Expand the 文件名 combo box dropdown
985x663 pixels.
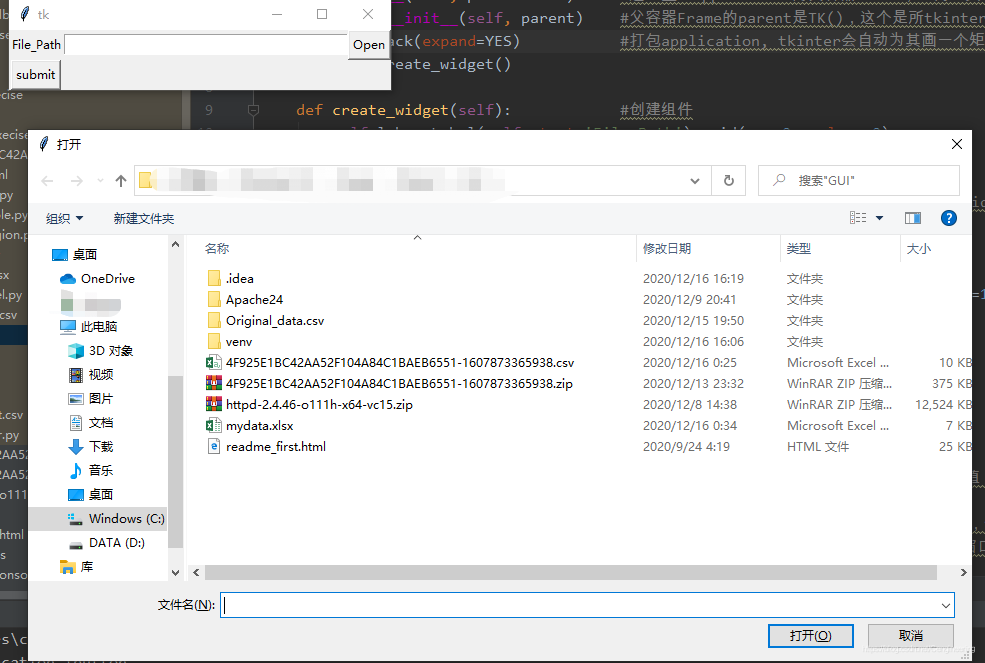945,605
